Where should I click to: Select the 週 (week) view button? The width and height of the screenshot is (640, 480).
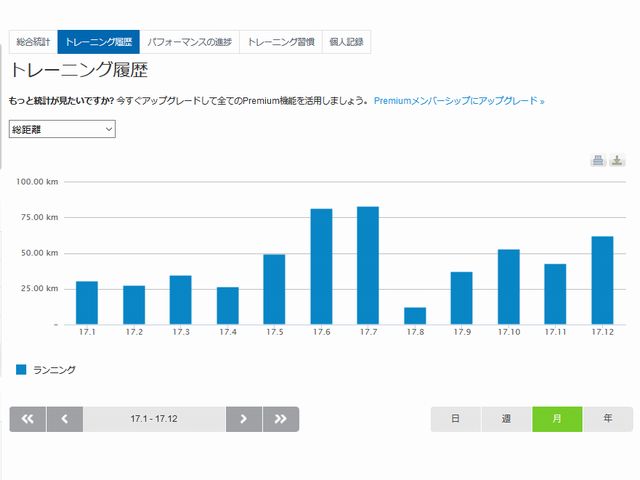[507, 419]
